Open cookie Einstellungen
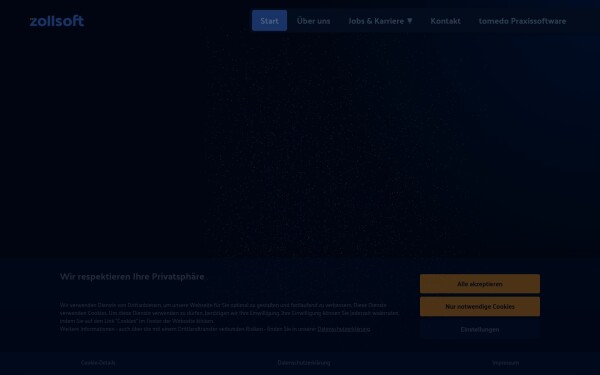The image size is (600, 375). tap(480, 329)
